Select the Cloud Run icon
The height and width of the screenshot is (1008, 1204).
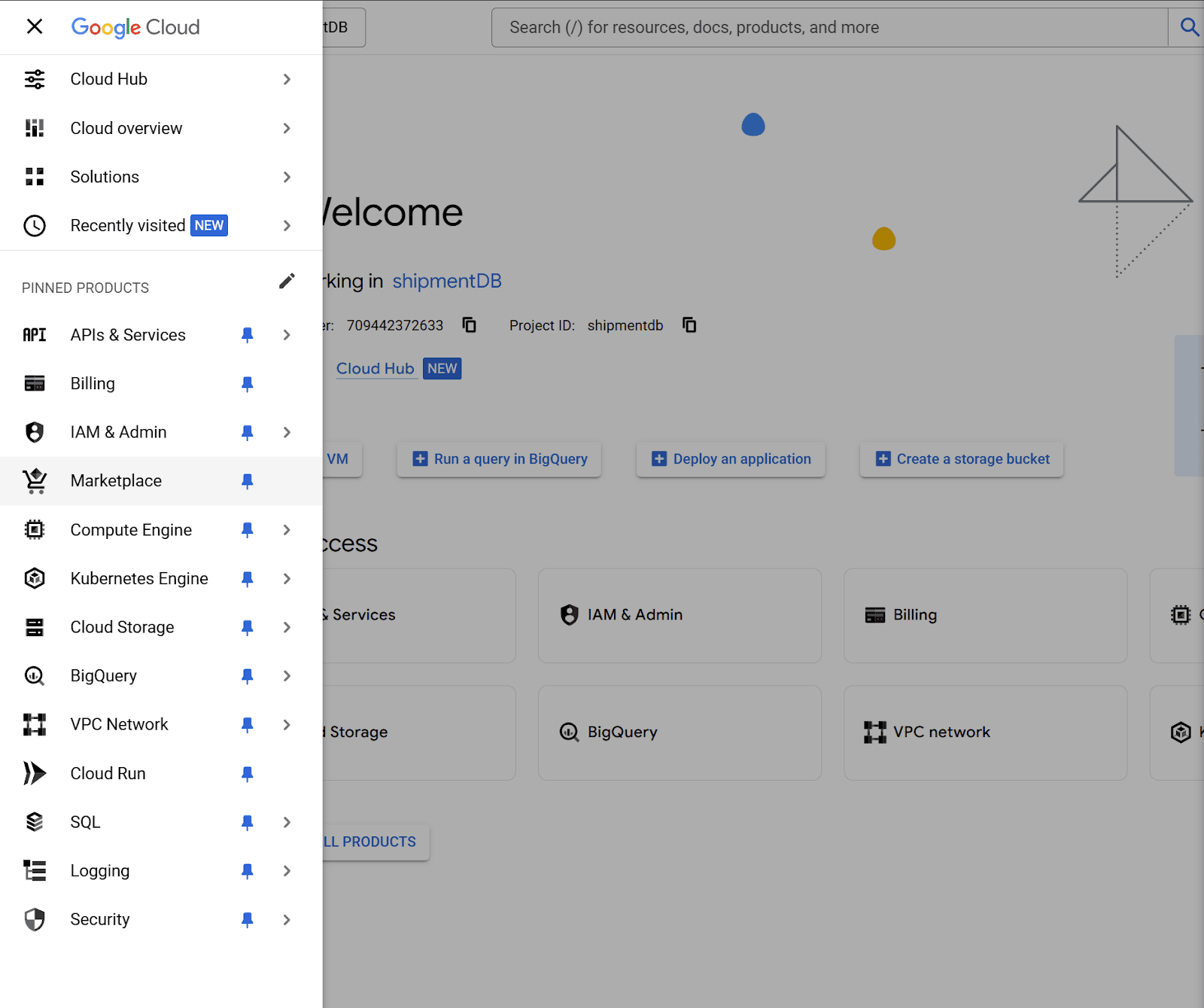(x=34, y=772)
